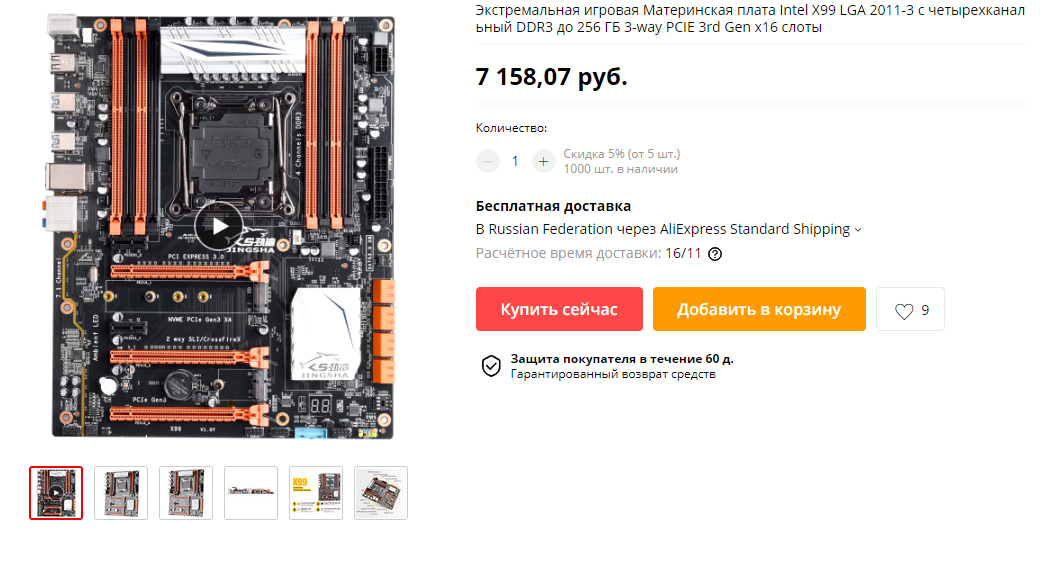
Task: Click the buyer protection shield icon
Action: (x=491, y=366)
